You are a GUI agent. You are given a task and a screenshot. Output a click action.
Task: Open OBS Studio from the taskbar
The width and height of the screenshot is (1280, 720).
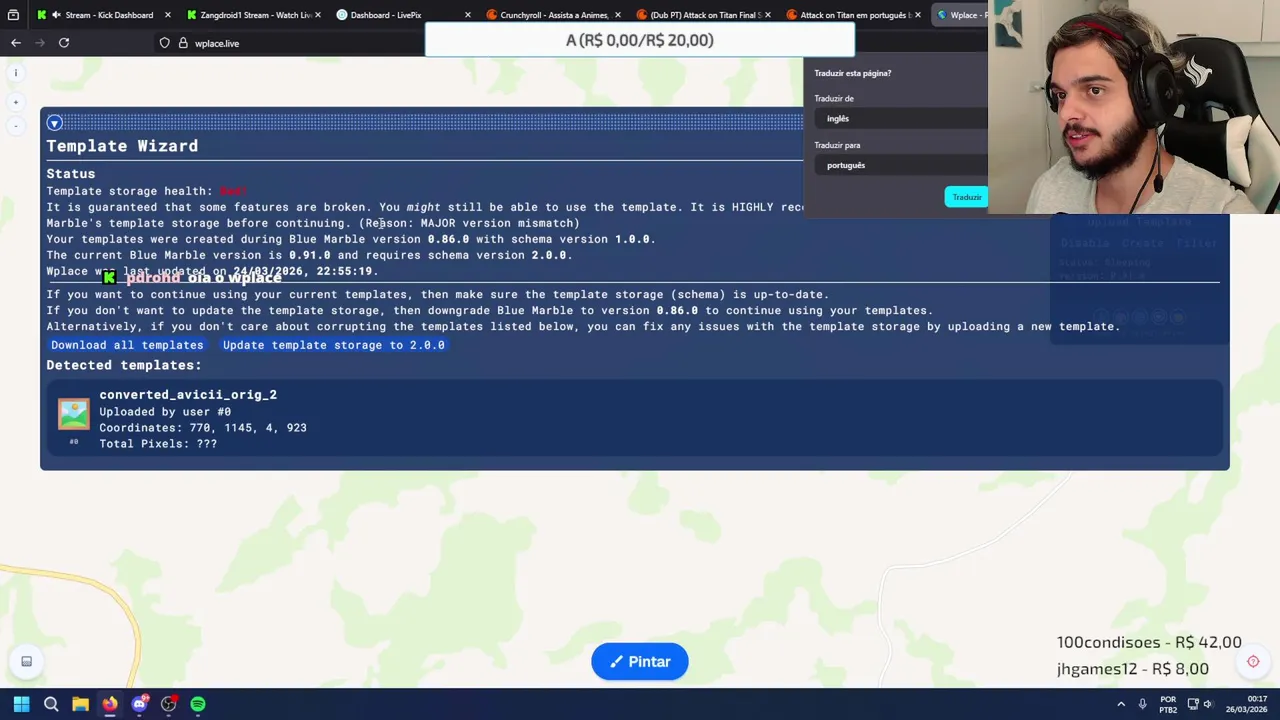point(168,704)
